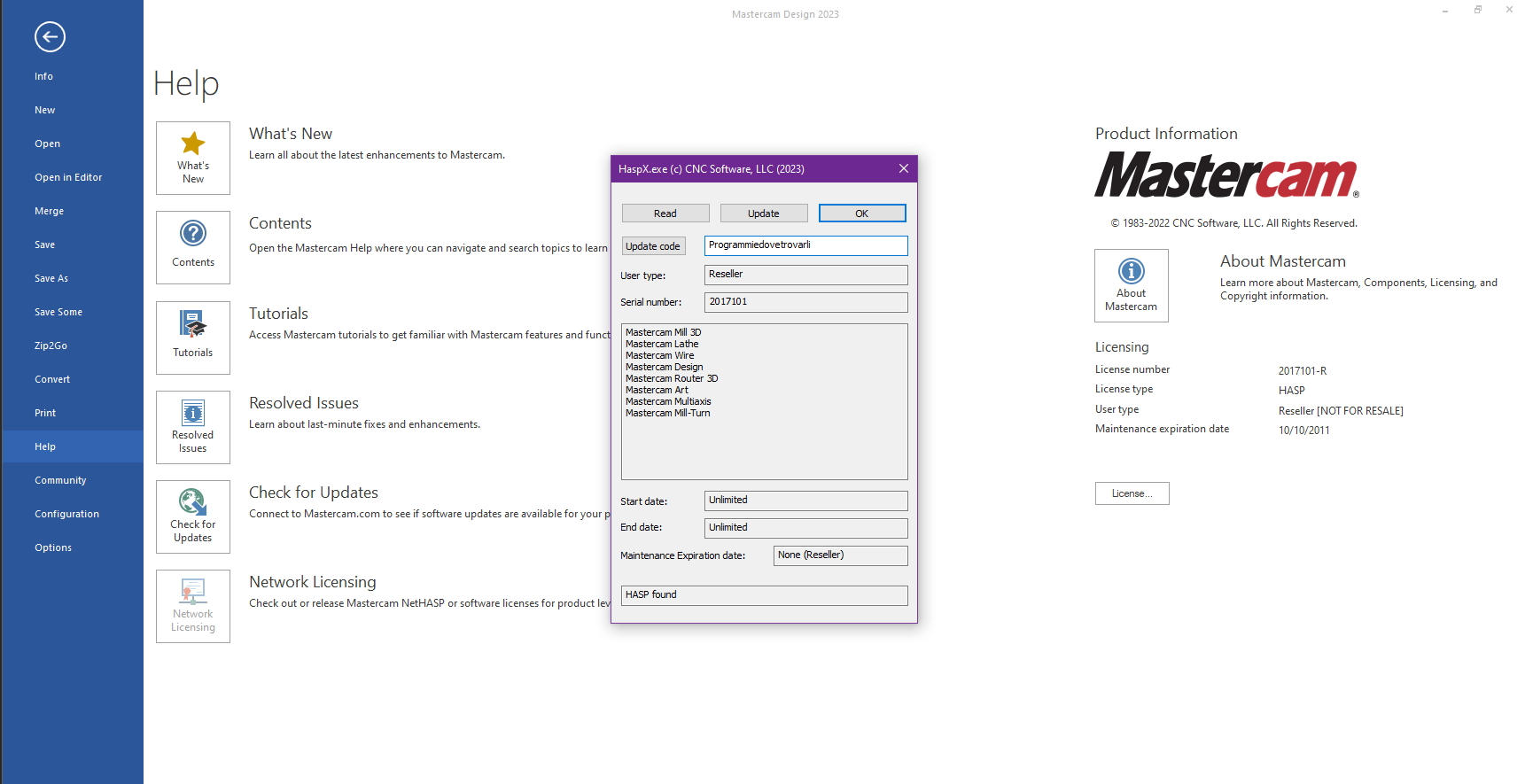Open the Resolved Issues tile
The image size is (1525, 784).
tap(193, 427)
